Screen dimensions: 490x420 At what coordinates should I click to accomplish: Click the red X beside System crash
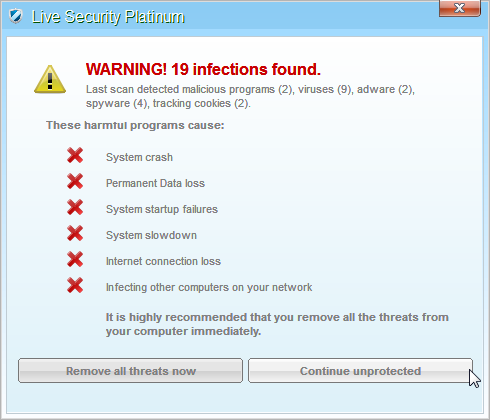(x=75, y=155)
